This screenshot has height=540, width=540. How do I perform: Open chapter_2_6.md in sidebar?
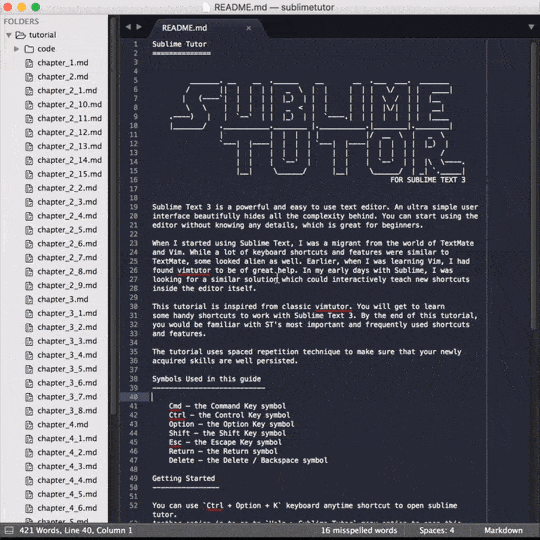coord(67,244)
